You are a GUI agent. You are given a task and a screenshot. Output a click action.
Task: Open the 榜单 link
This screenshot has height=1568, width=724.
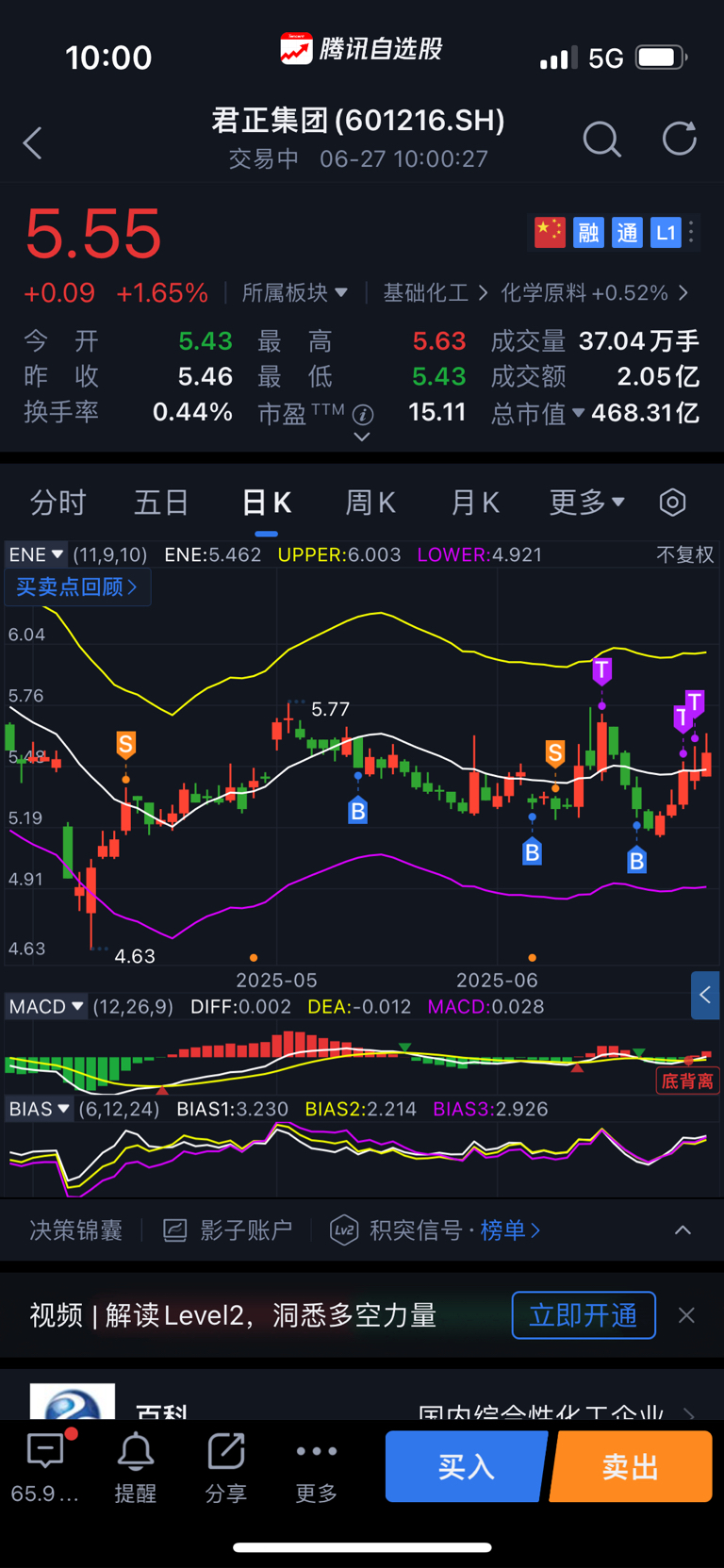(x=510, y=1230)
